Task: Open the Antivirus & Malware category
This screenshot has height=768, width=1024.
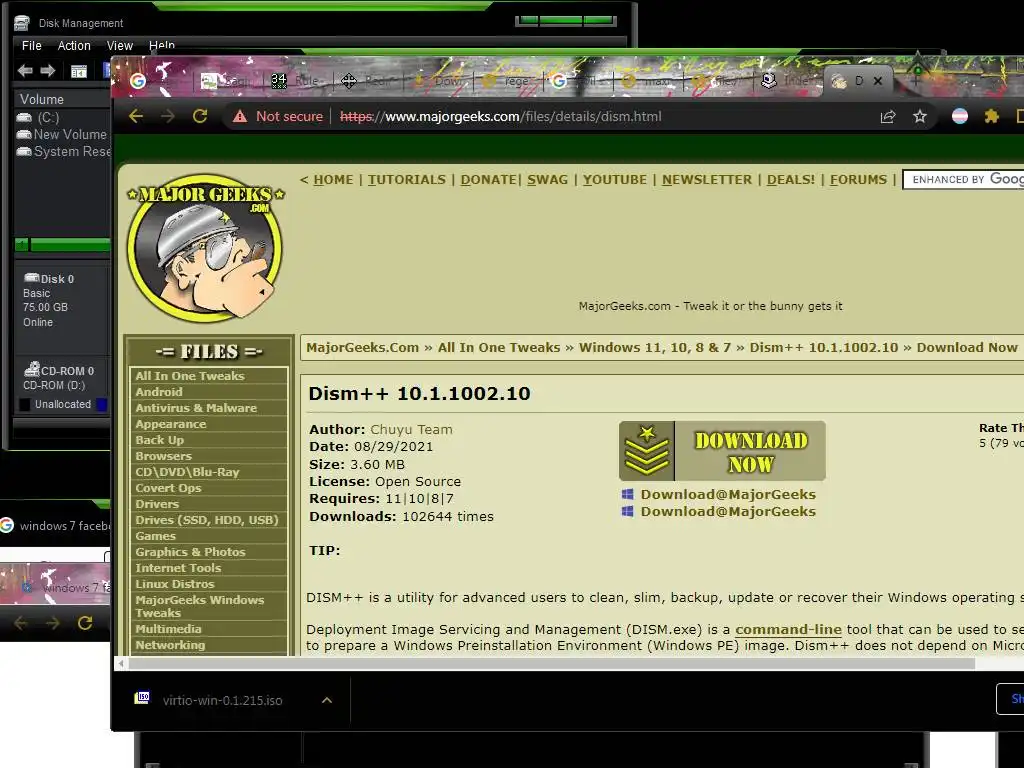Action: click(196, 408)
